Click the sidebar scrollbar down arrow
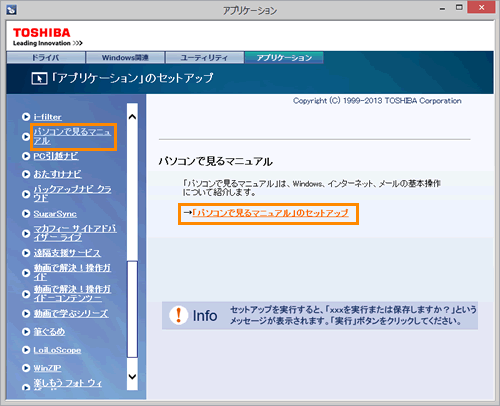This screenshot has height=406, width=500. tap(132, 377)
